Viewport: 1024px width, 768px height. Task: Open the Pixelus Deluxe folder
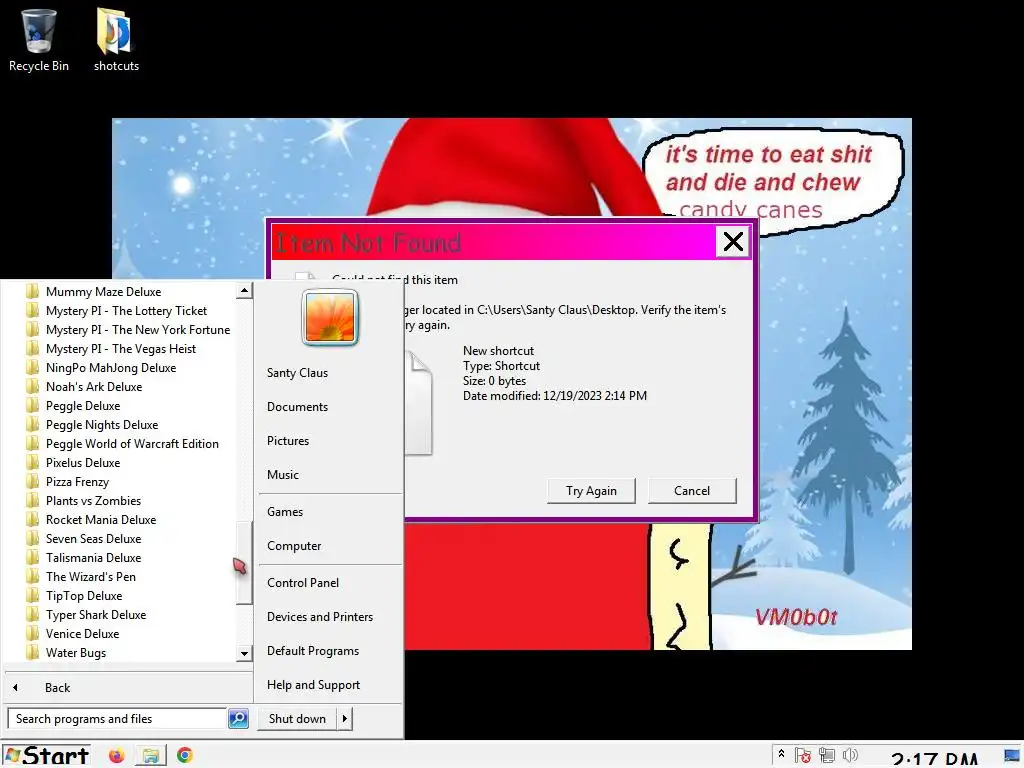73,462
